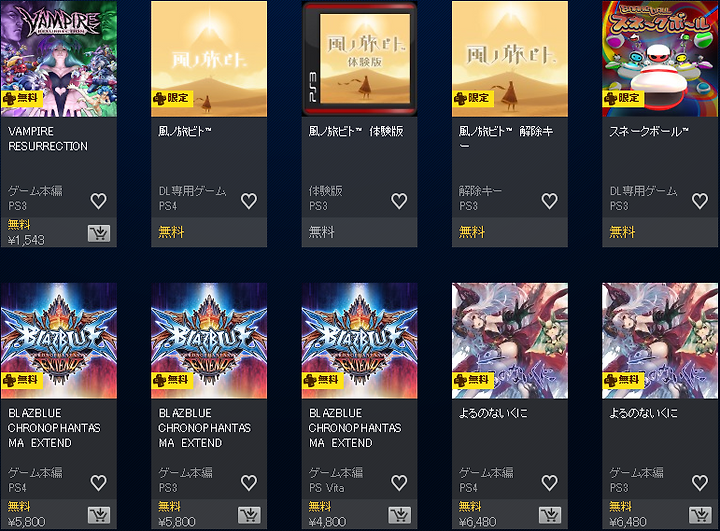Favorite the 風ノ旅ビト 体験版 demo
Image resolution: width=720 pixels, height=531 pixels.
click(399, 201)
